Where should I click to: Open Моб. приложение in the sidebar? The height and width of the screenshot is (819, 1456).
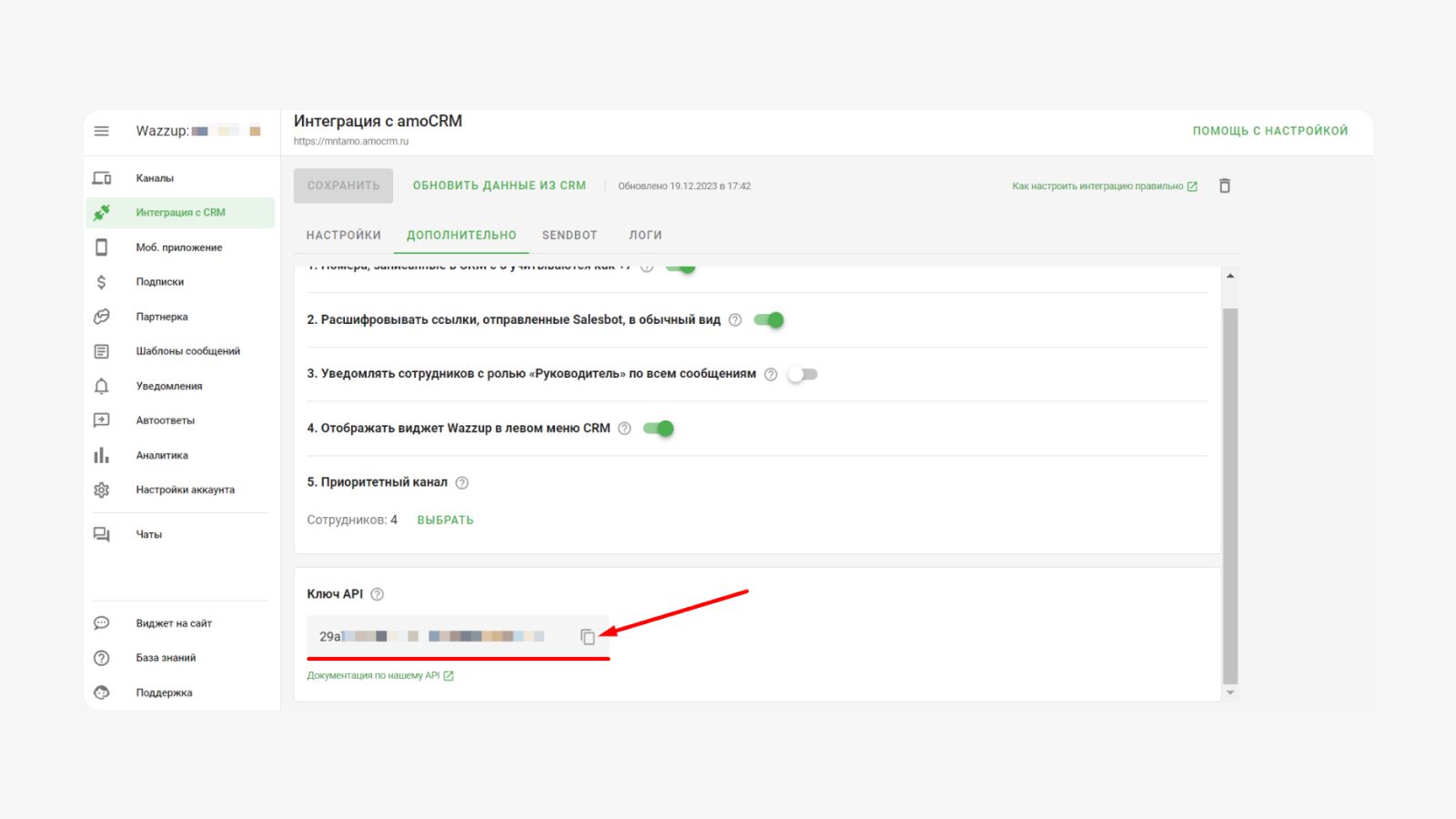click(x=180, y=248)
